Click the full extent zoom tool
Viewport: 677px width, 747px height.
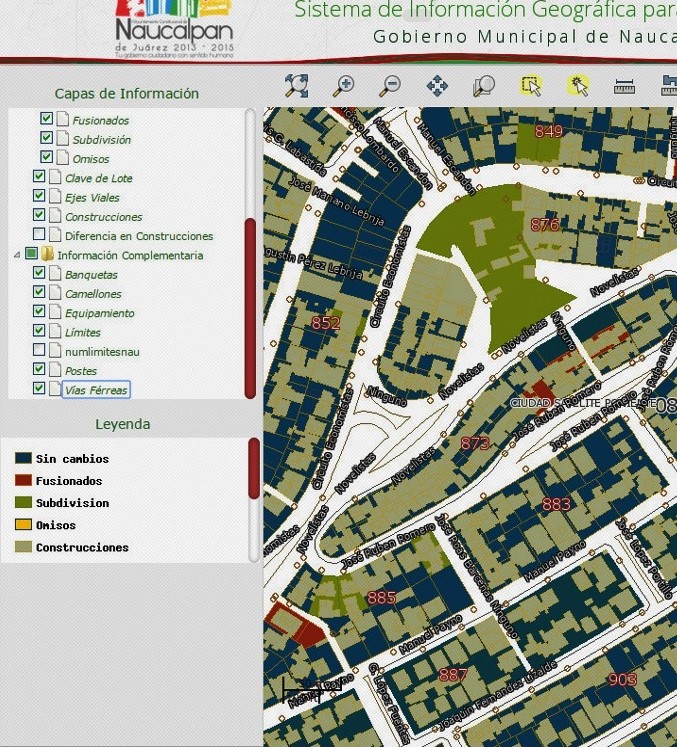296,86
